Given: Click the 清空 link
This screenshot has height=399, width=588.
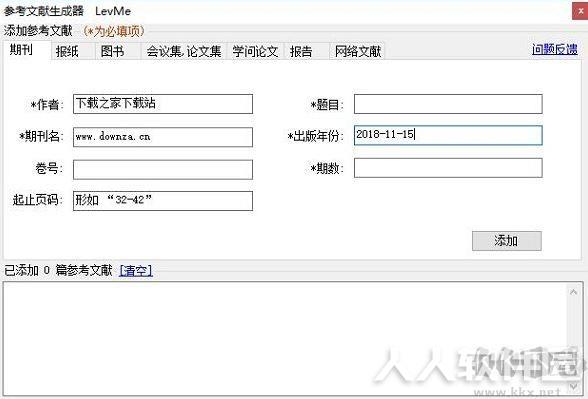Looking at the screenshot, I should click(136, 270).
